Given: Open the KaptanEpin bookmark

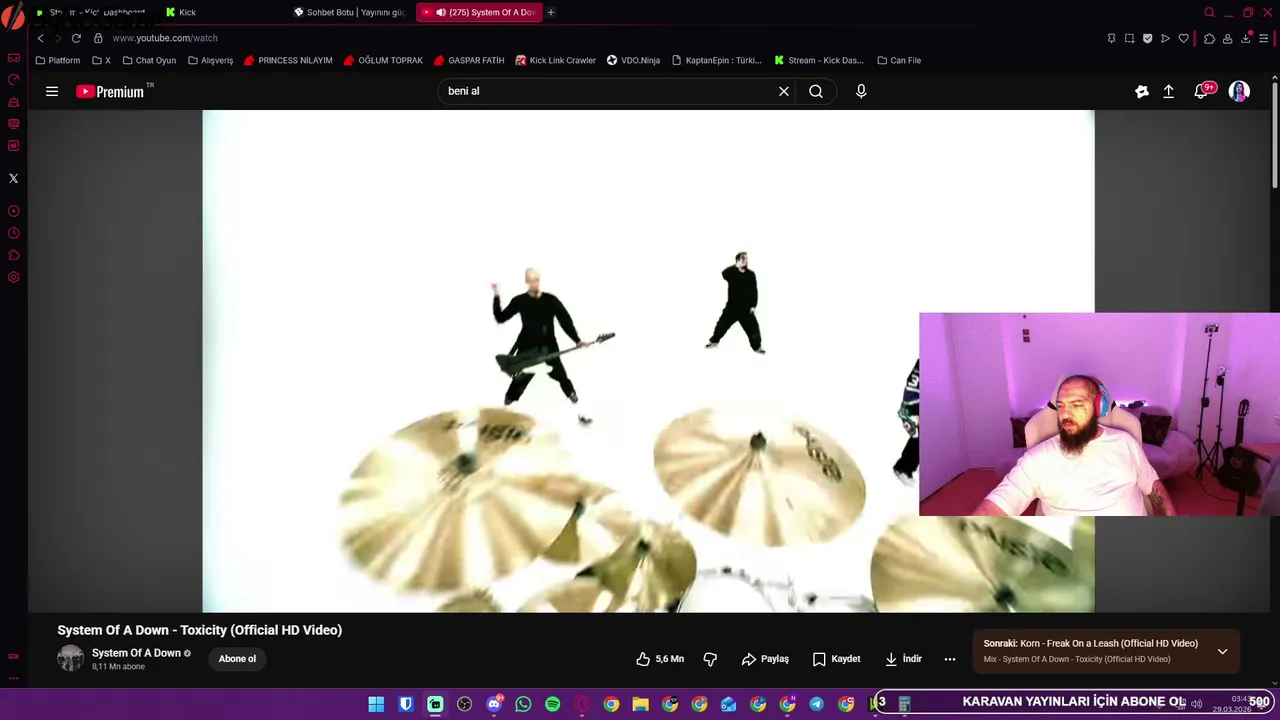Looking at the screenshot, I should pyautogui.click(x=716, y=60).
